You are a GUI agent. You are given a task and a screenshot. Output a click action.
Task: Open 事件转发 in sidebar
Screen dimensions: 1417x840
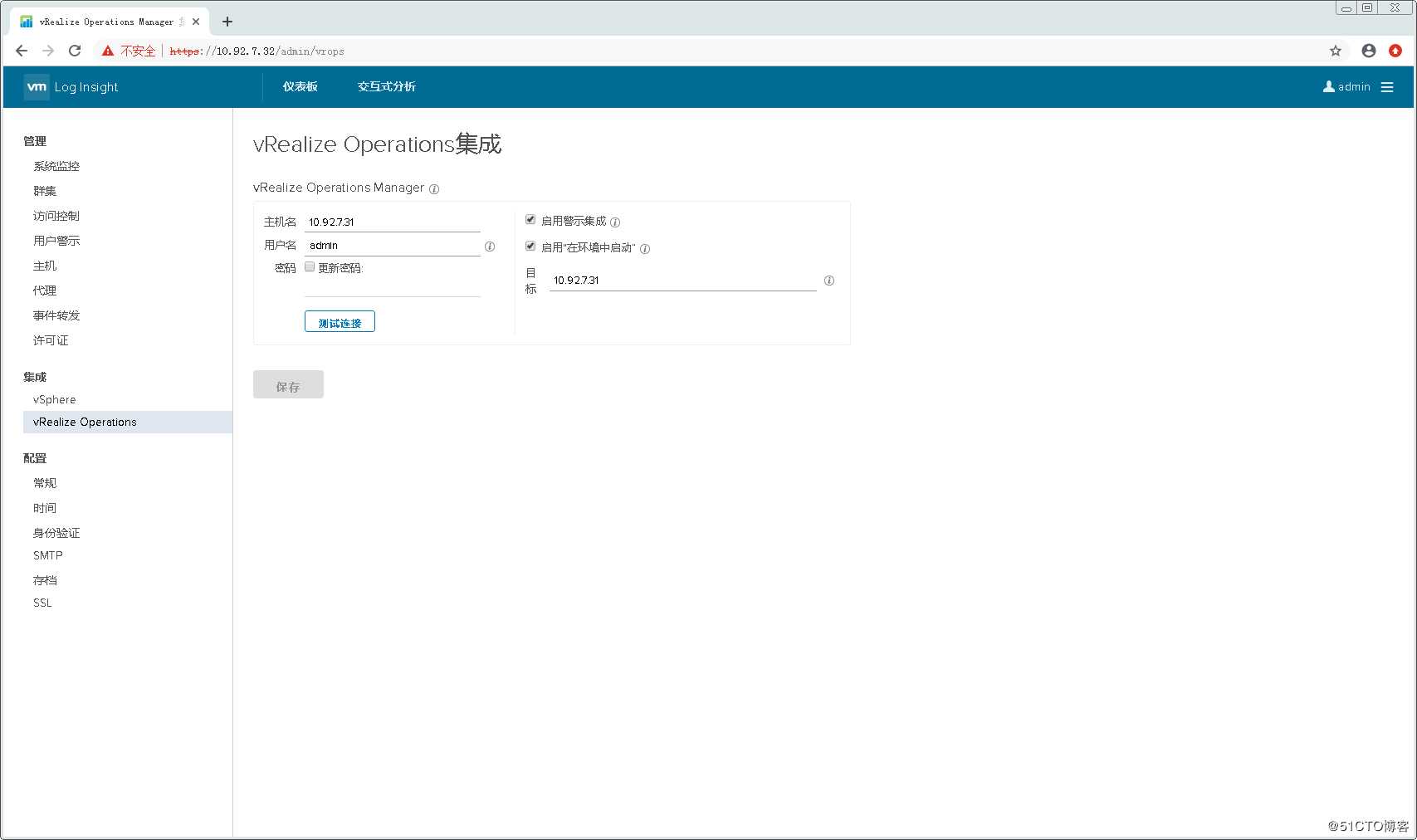coord(56,315)
